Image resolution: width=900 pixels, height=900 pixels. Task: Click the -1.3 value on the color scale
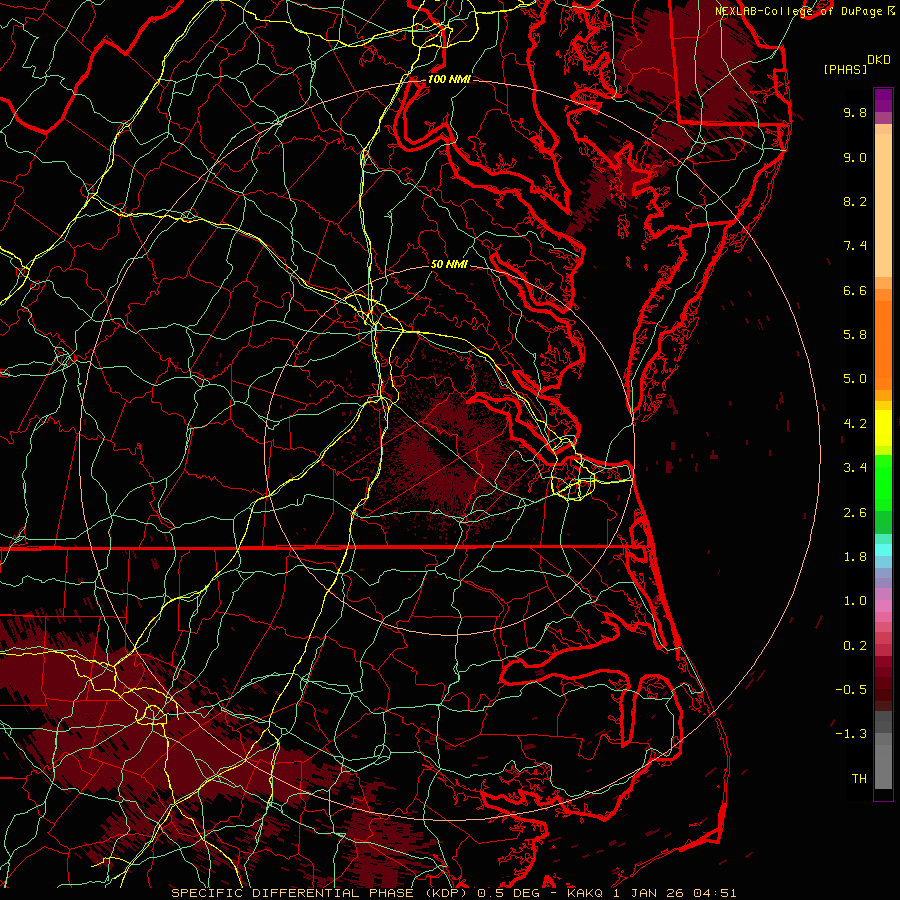coord(851,734)
